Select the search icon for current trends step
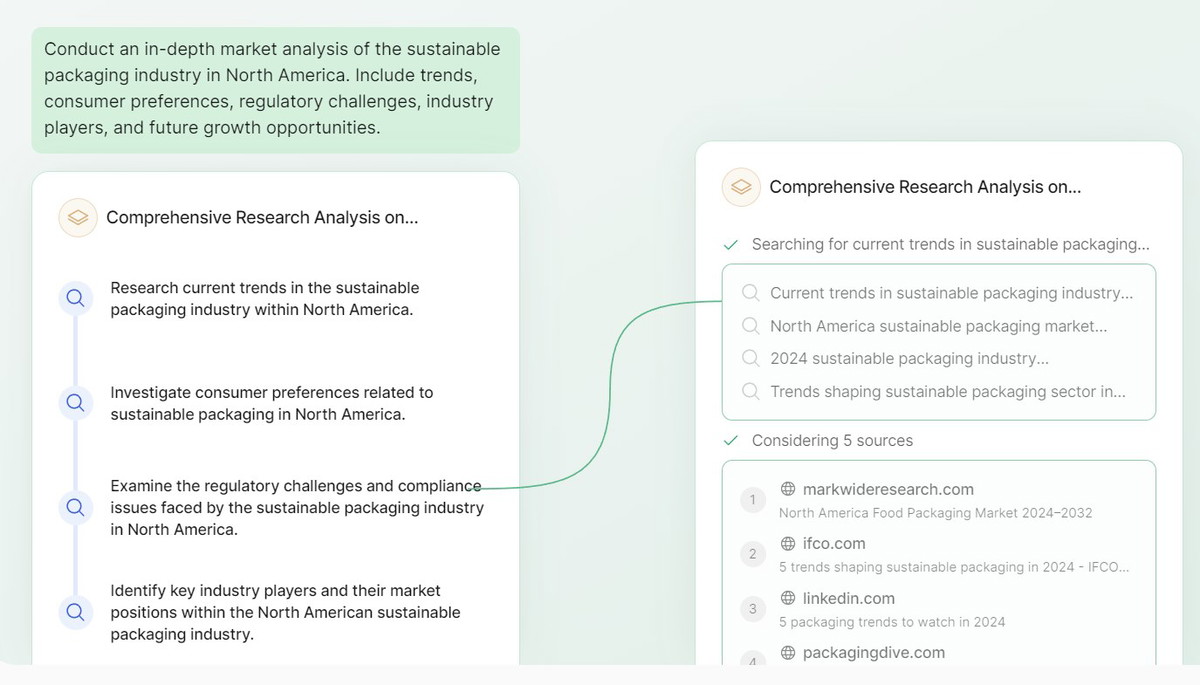1200x685 pixels. coord(75,298)
